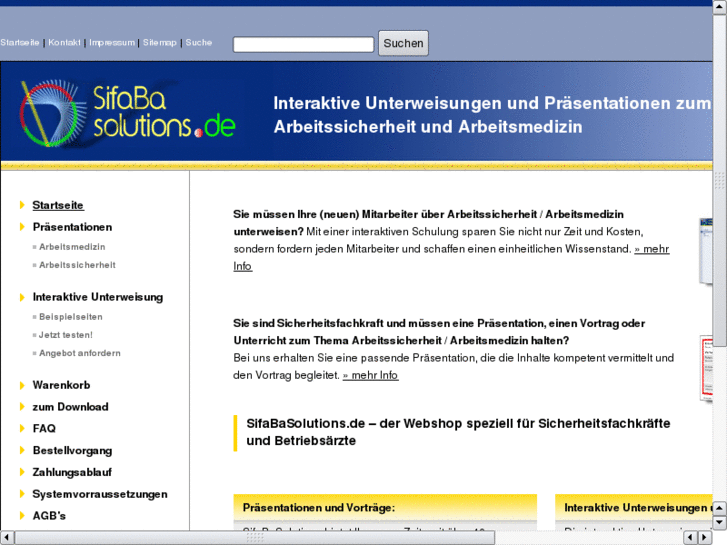Open zum Download in the sidebar

point(70,407)
